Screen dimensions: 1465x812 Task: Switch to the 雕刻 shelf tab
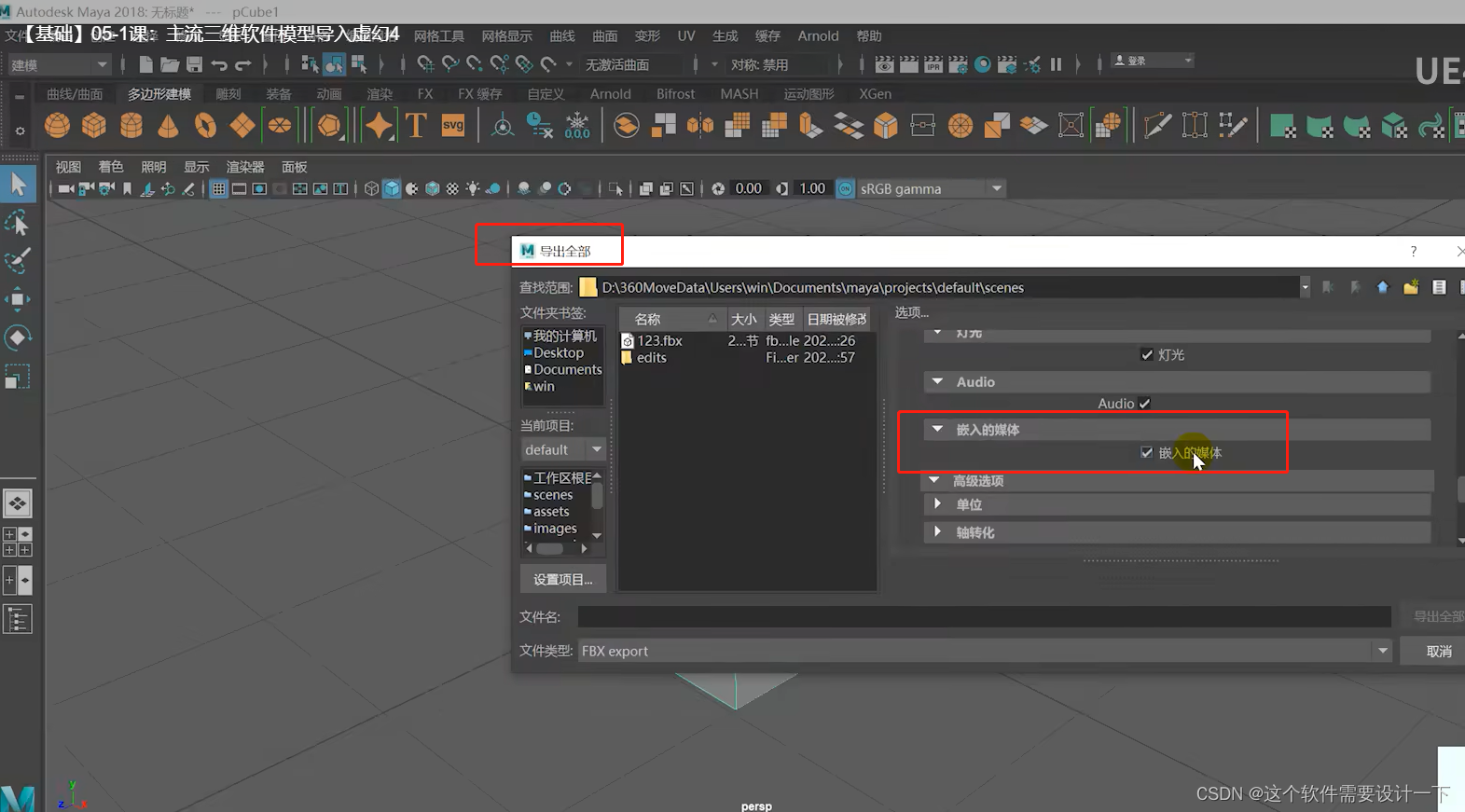(228, 94)
